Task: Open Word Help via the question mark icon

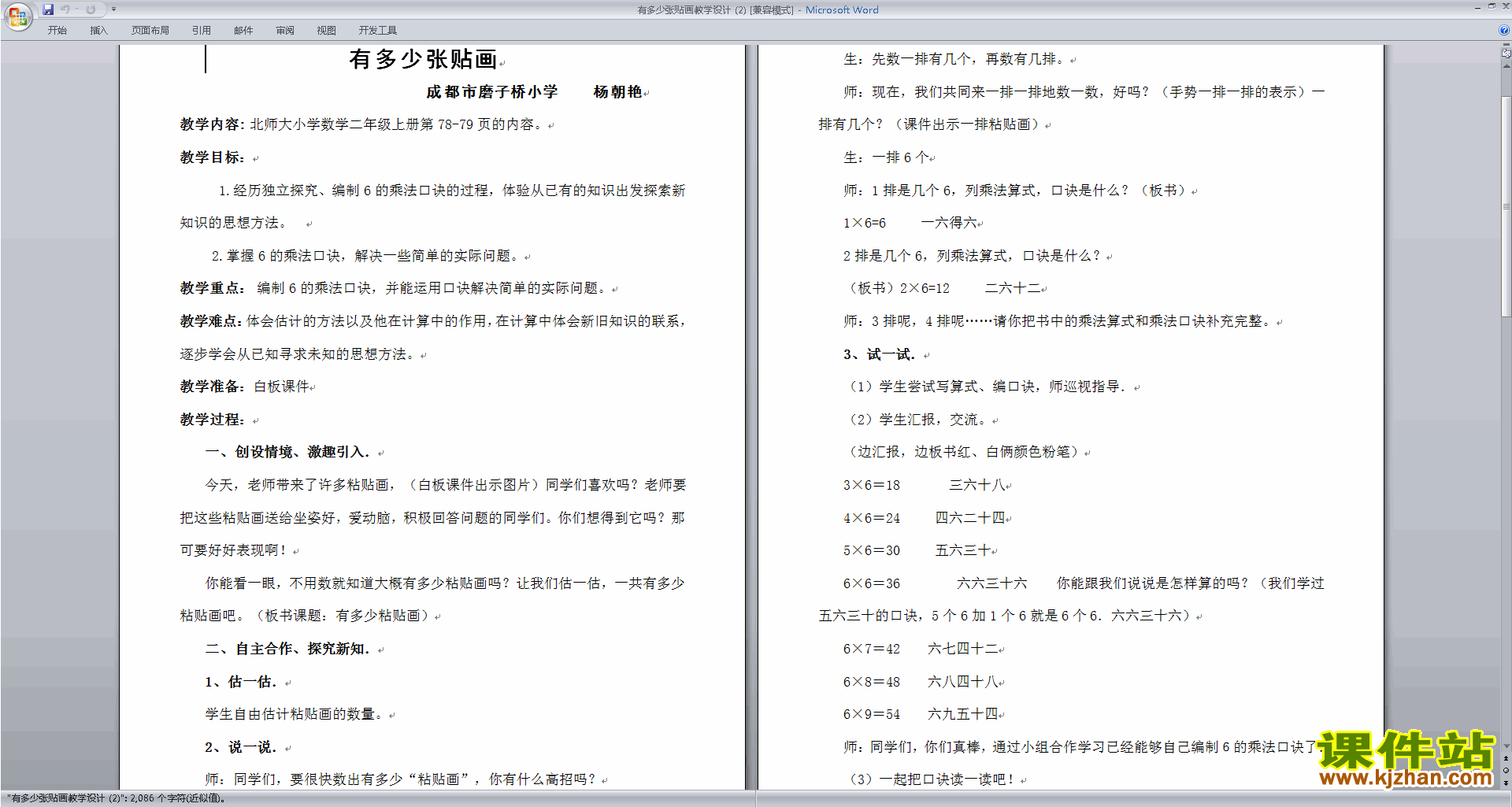Action: 1504,31
